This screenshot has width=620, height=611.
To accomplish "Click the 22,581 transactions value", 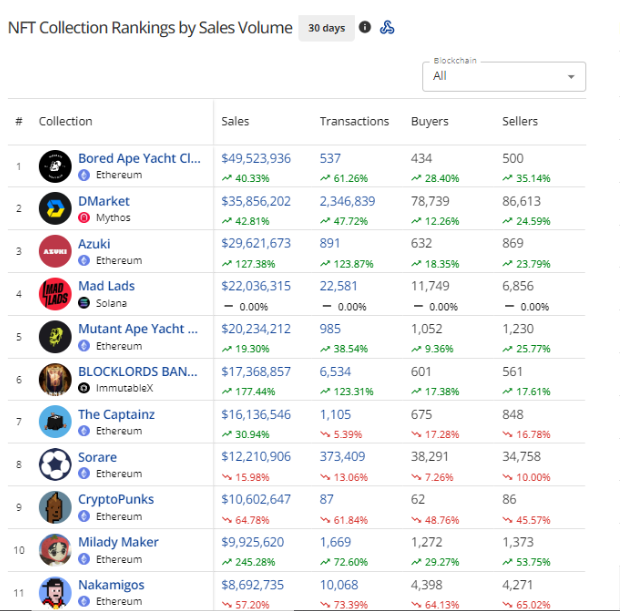I will [x=338, y=286].
